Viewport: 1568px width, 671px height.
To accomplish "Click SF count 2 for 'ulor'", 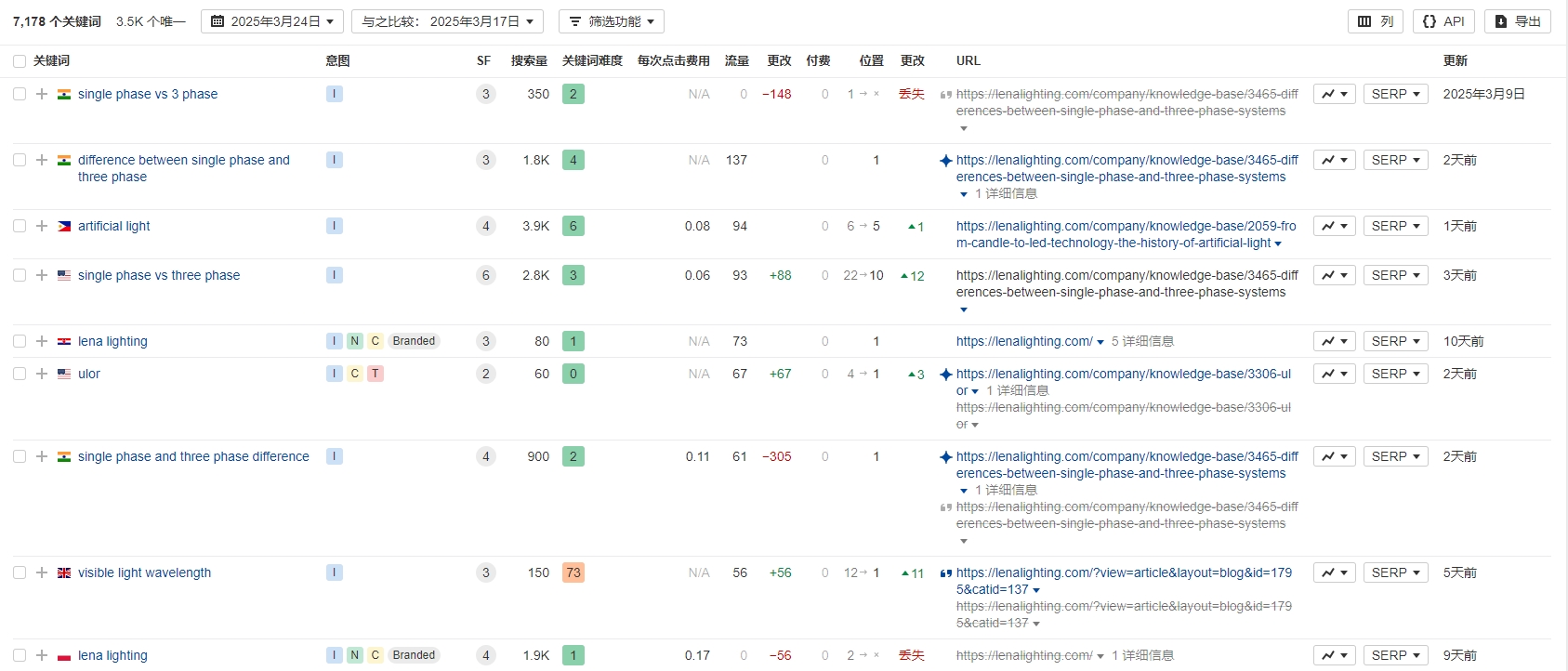I will click(485, 374).
